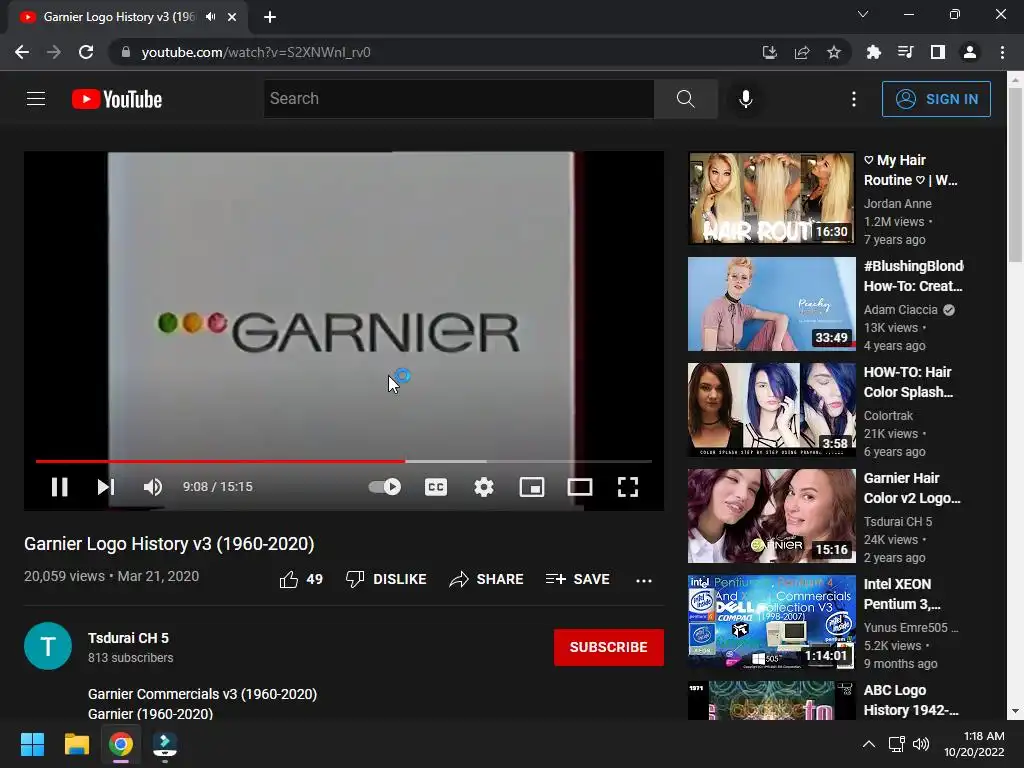Open the Chrome profile icon
Image resolution: width=1024 pixels, height=768 pixels.
point(970,52)
